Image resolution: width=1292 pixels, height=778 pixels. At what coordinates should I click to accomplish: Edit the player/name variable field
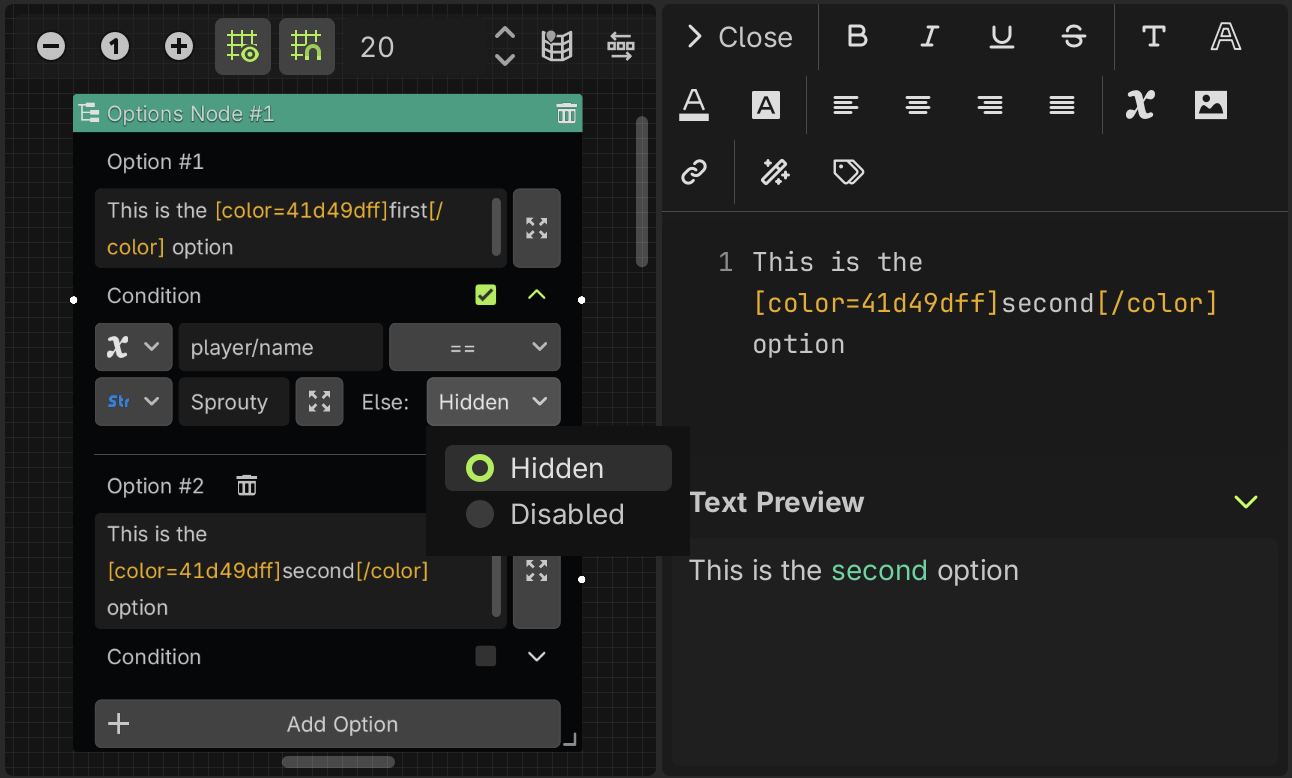[280, 347]
